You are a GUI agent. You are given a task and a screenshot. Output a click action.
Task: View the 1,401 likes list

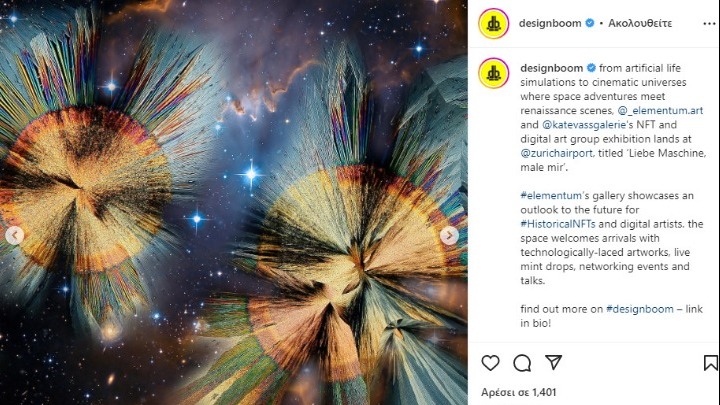click(518, 392)
